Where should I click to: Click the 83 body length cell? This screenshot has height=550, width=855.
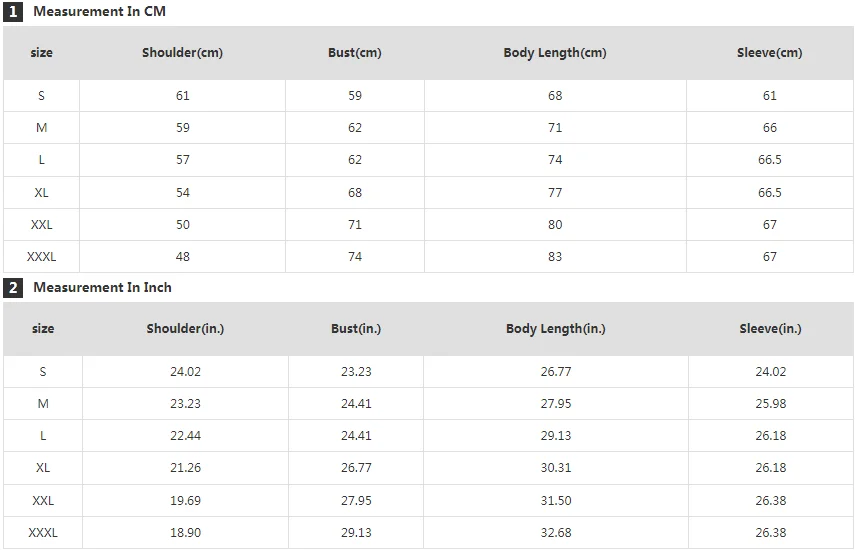[x=555, y=257]
